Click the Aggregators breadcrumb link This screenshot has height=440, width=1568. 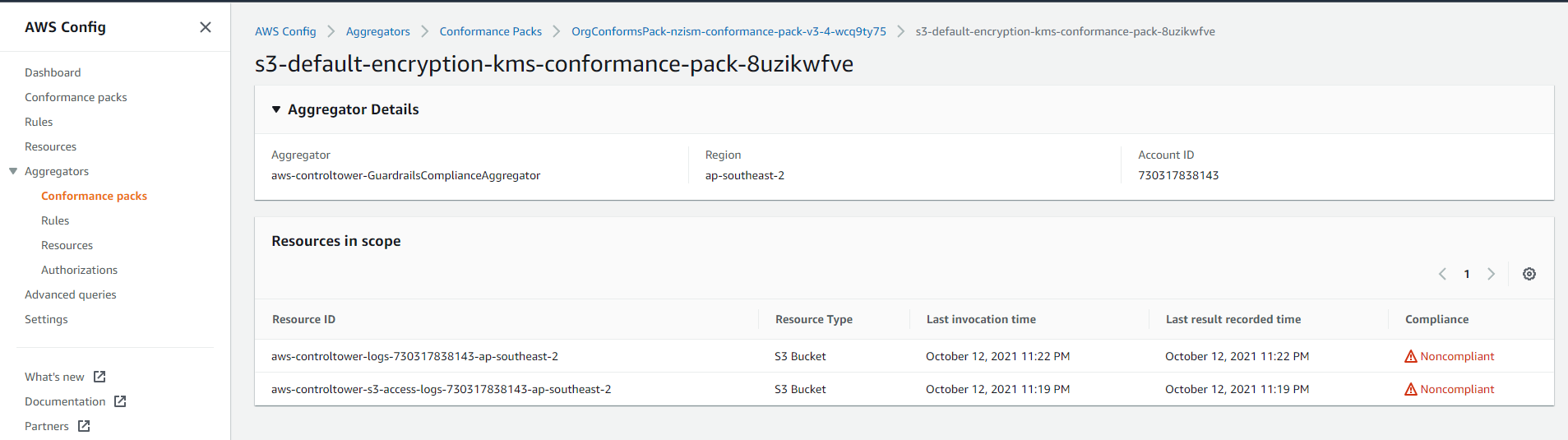pos(377,31)
